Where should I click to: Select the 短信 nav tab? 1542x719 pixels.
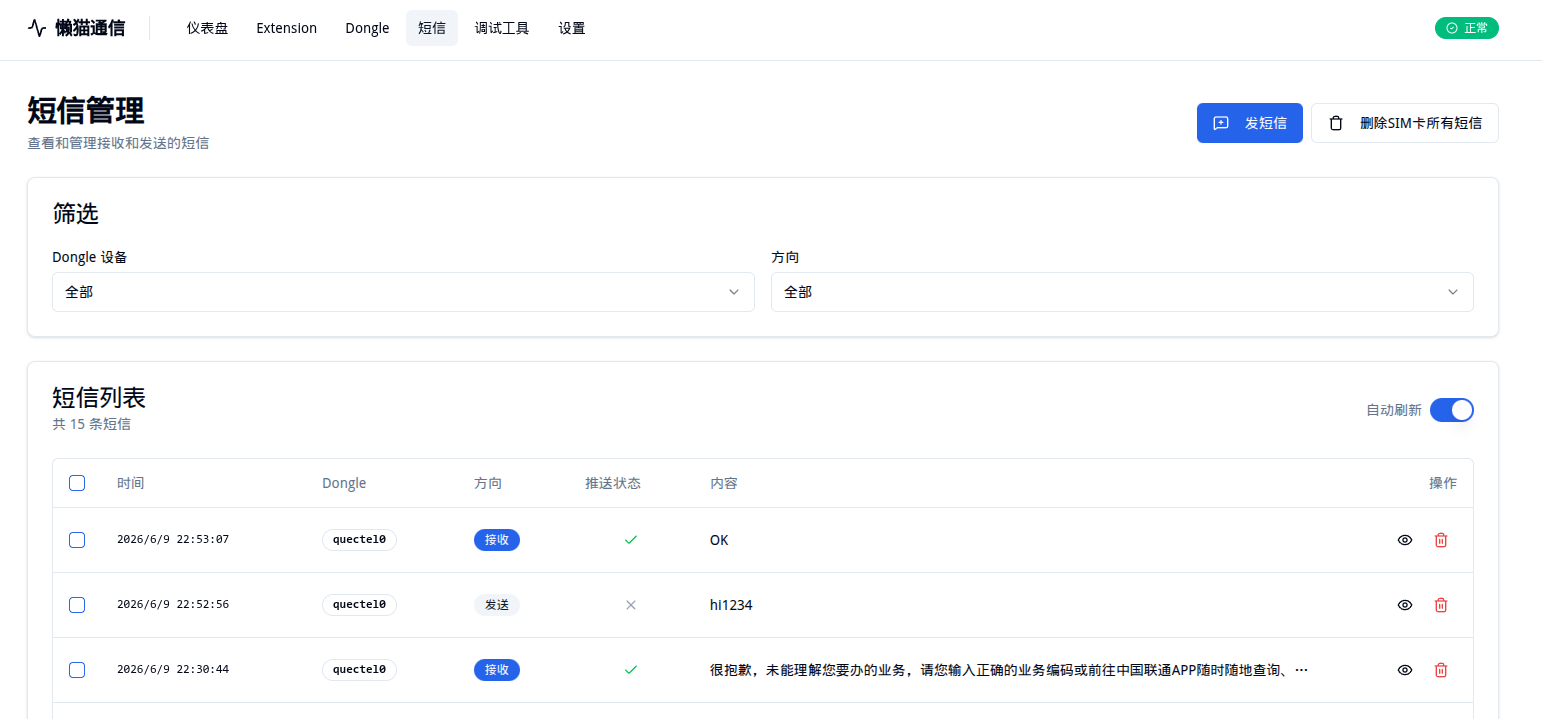(432, 28)
